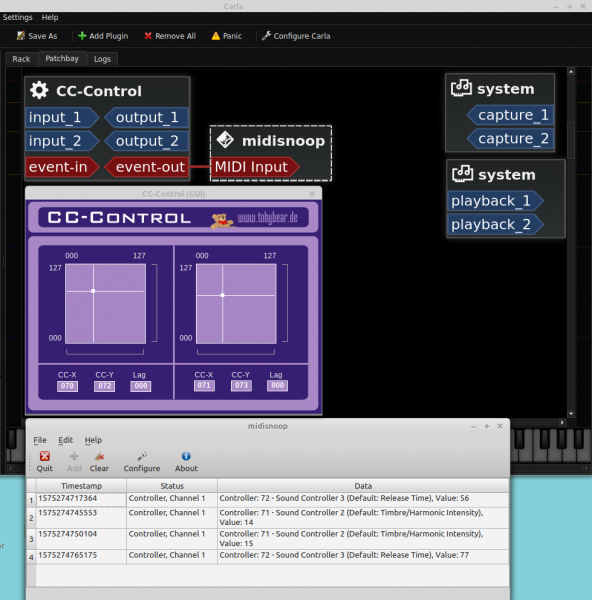Open the Settings menu in Carla
The width and height of the screenshot is (592, 600).
pos(18,17)
